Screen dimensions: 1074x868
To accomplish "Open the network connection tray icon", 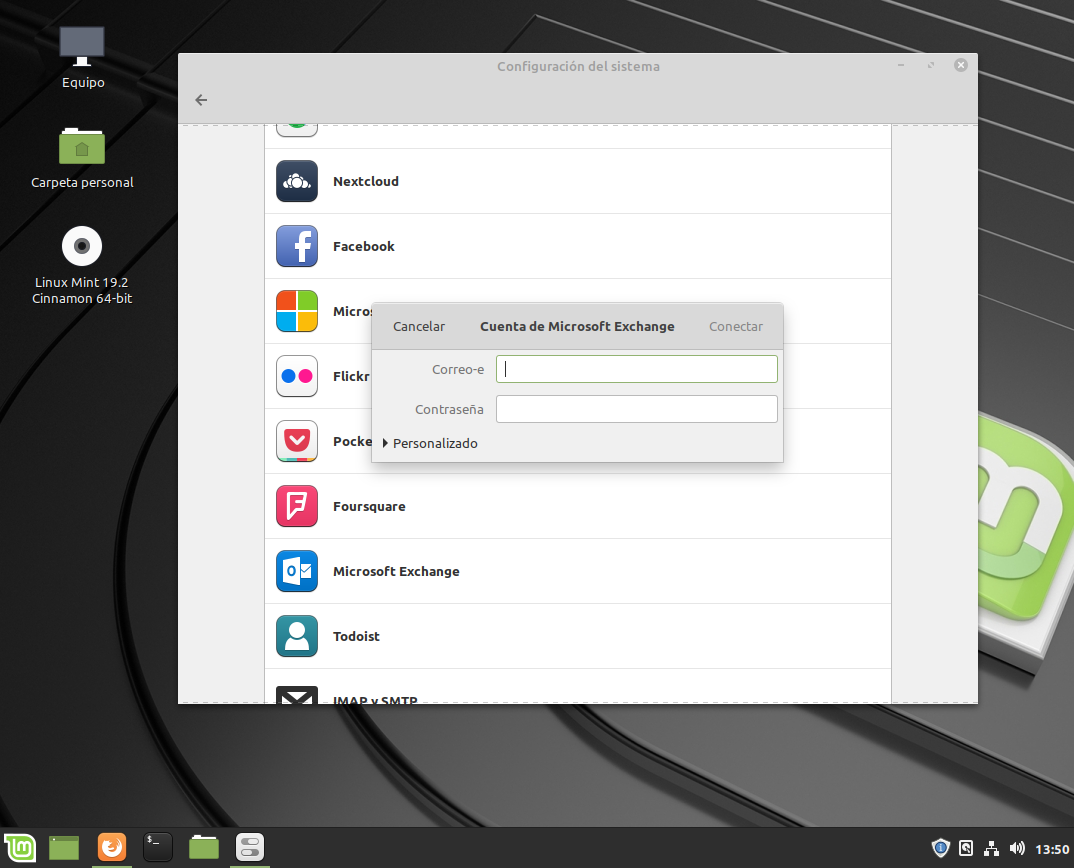I will 991,848.
